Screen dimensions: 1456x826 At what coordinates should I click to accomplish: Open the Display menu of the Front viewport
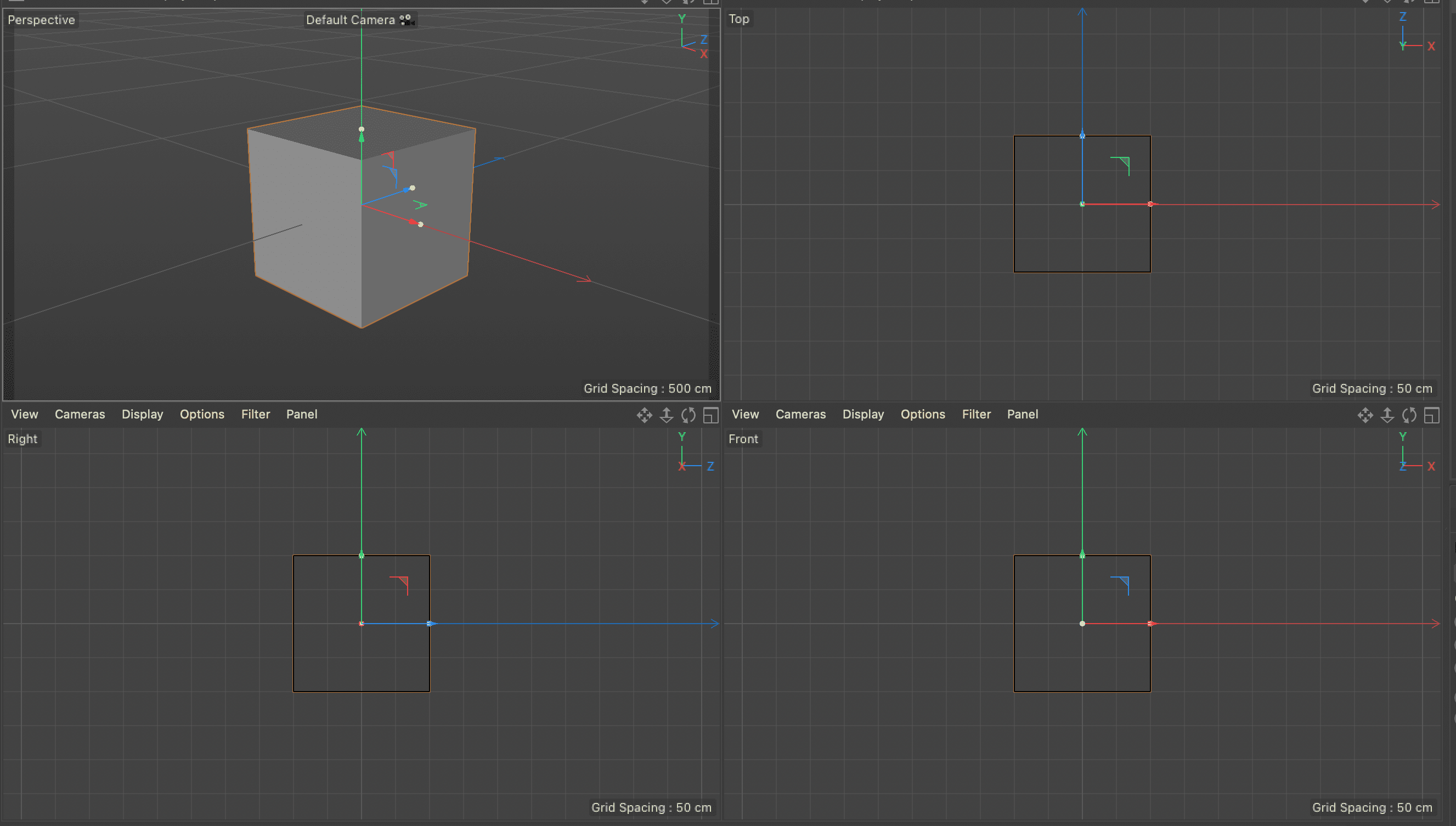pyautogui.click(x=862, y=414)
